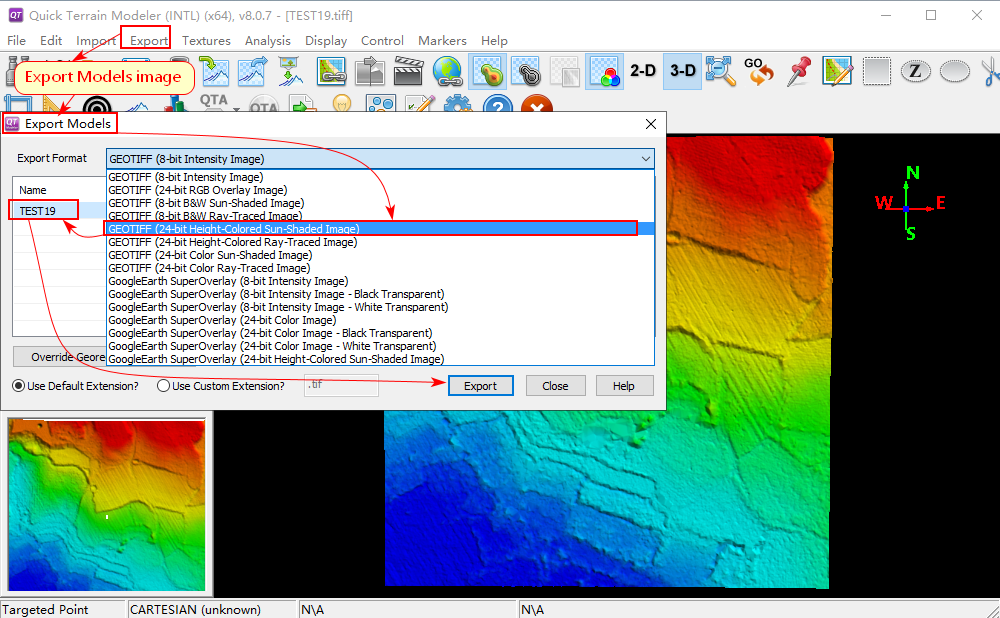Select the rectangle selection area tool
Screen dimensions: 1000x618
click(877, 71)
